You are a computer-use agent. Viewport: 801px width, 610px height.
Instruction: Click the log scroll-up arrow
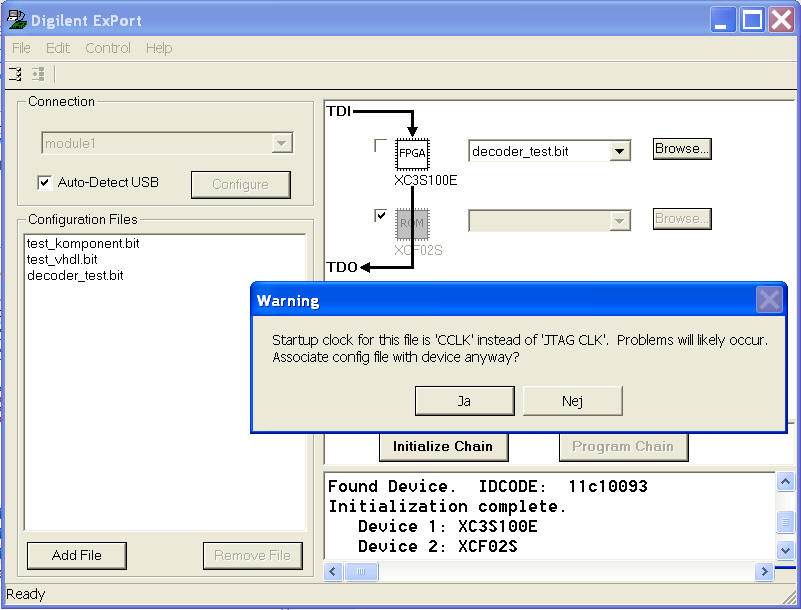(785, 481)
